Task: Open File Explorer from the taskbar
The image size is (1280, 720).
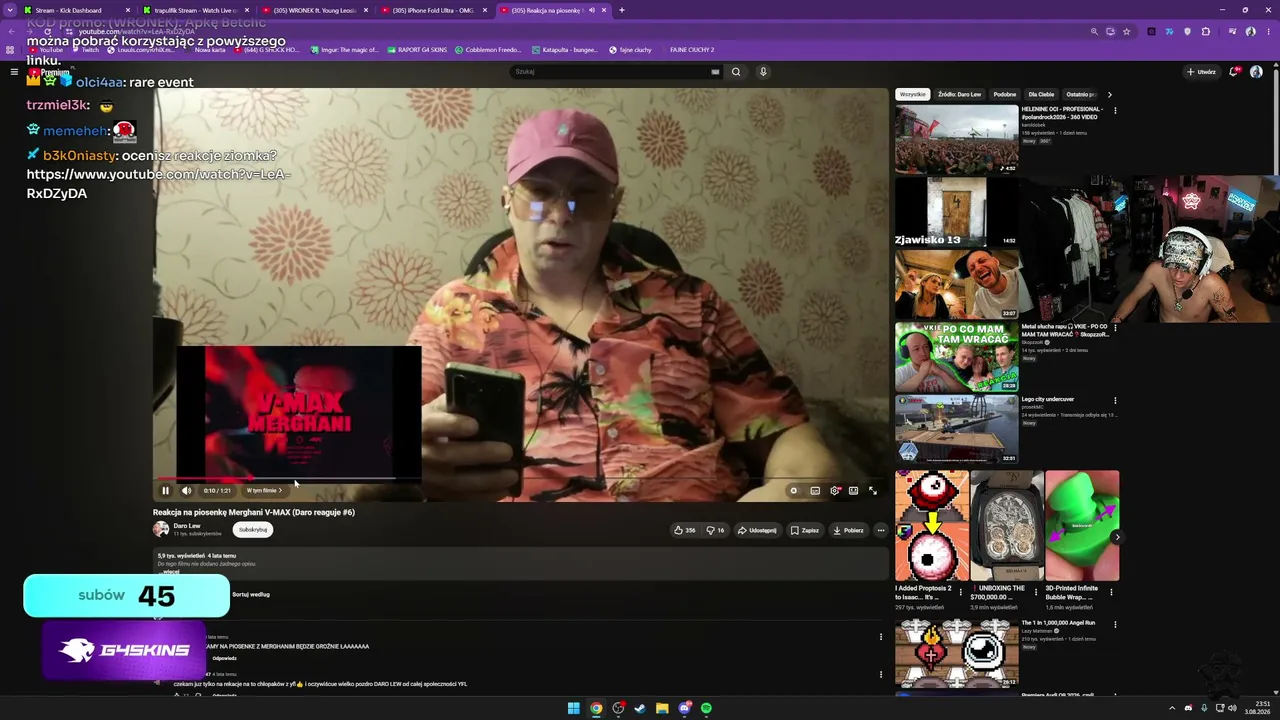Action: pos(662,708)
